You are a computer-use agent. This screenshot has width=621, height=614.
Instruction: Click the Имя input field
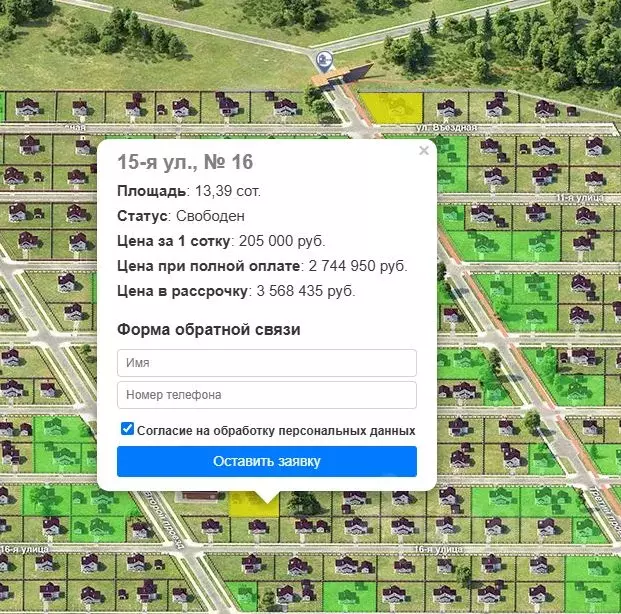point(267,363)
